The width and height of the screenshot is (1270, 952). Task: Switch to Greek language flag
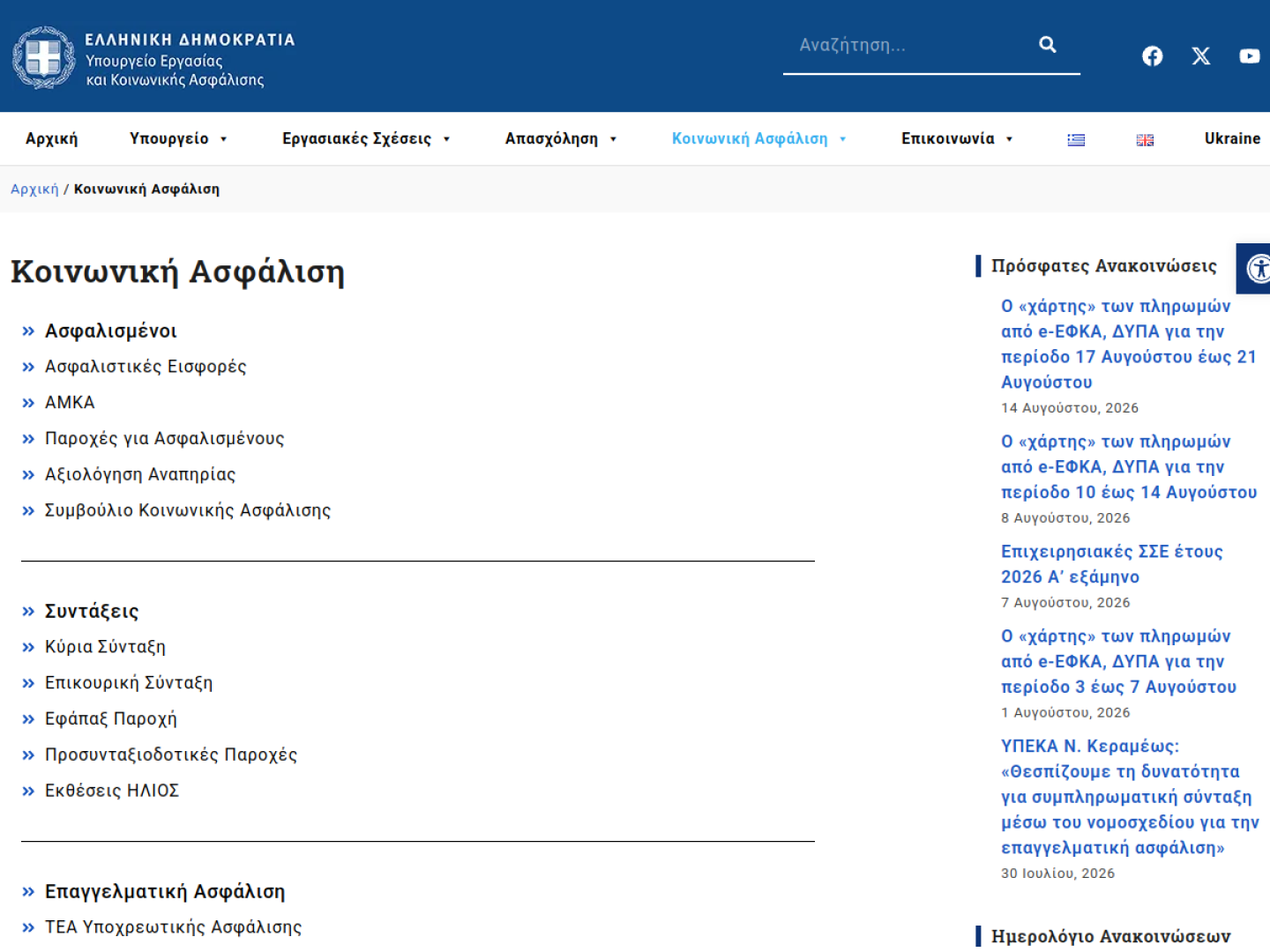tap(1076, 139)
